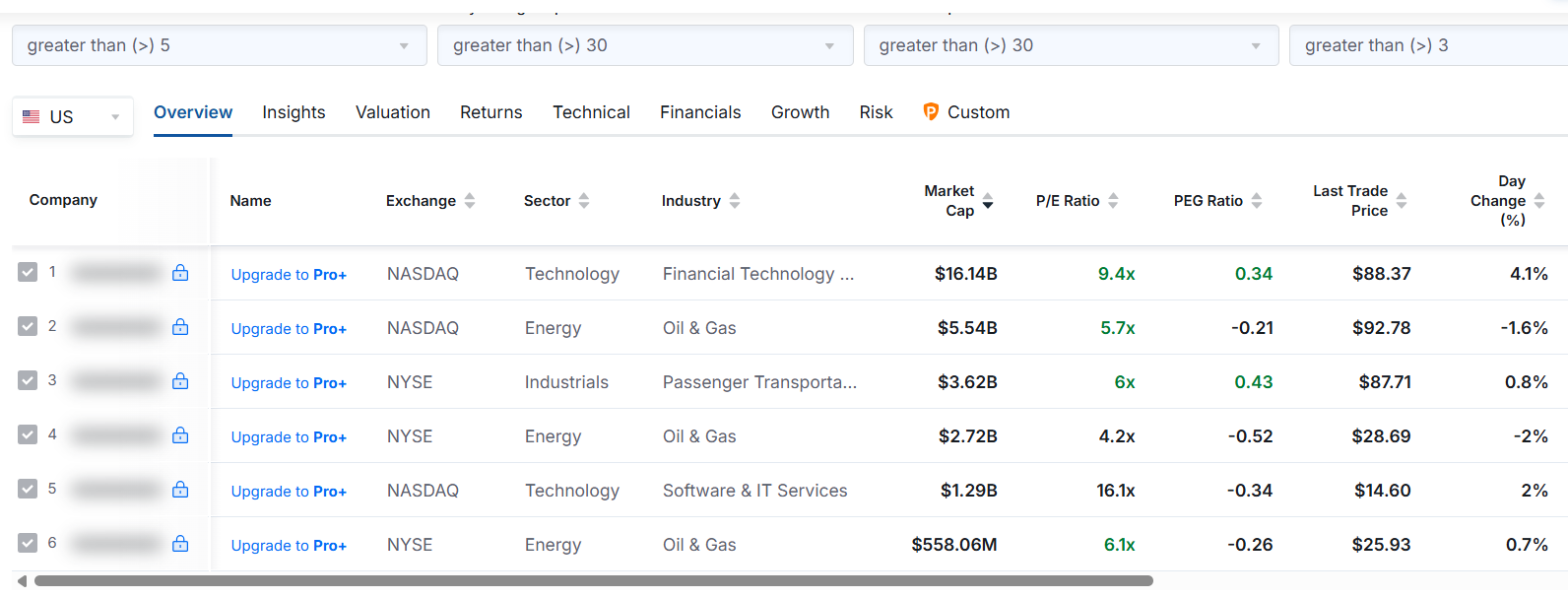Image resolution: width=1568 pixels, height=598 pixels.
Task: Click Upgrade to Pro+ in row 6
Action: [x=289, y=546]
